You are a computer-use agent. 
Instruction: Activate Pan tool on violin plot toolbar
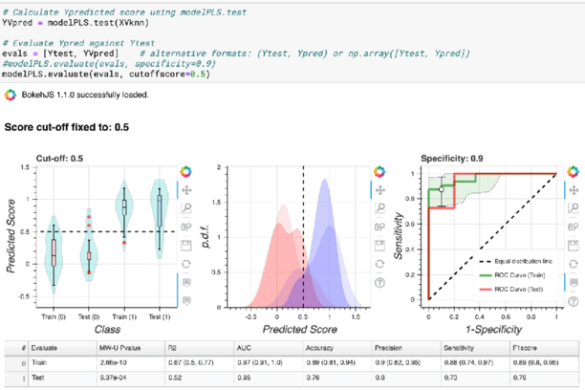(x=186, y=190)
